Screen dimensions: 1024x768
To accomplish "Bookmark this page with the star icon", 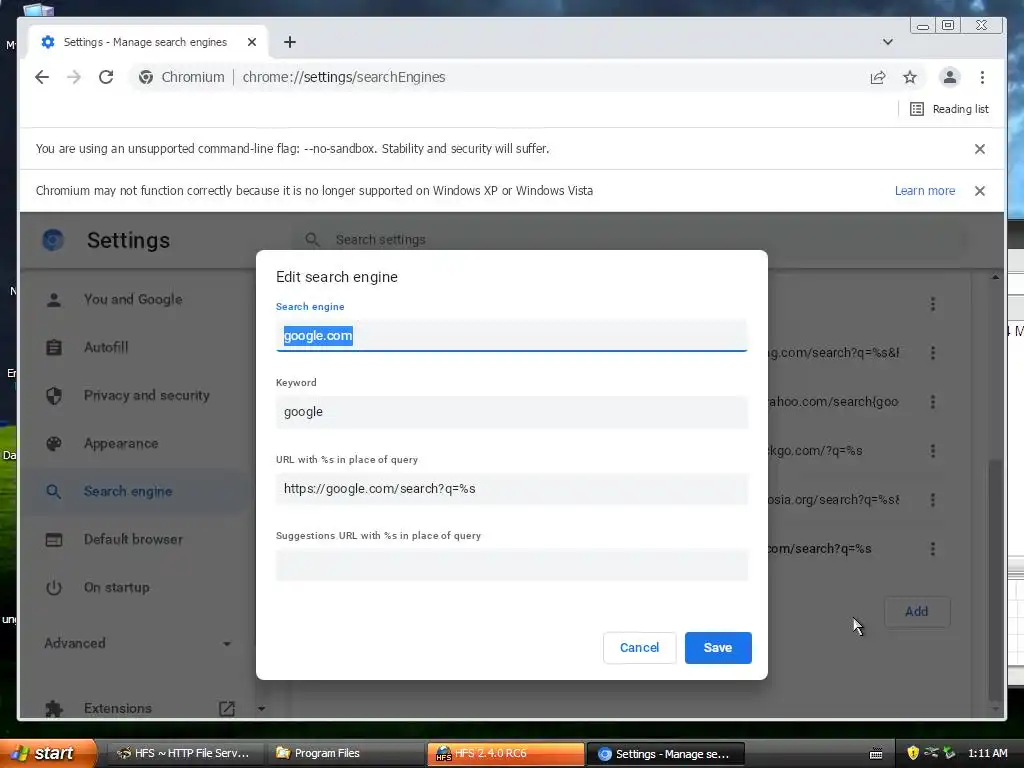I will click(910, 78).
